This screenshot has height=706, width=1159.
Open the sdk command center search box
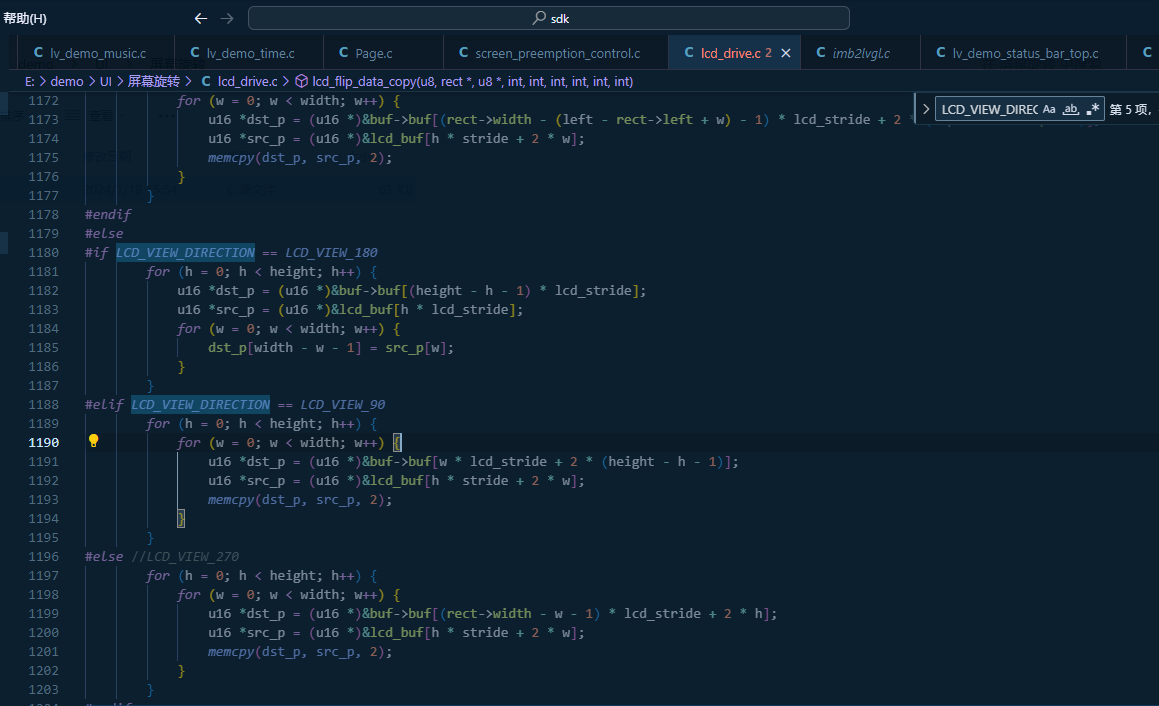coord(548,18)
